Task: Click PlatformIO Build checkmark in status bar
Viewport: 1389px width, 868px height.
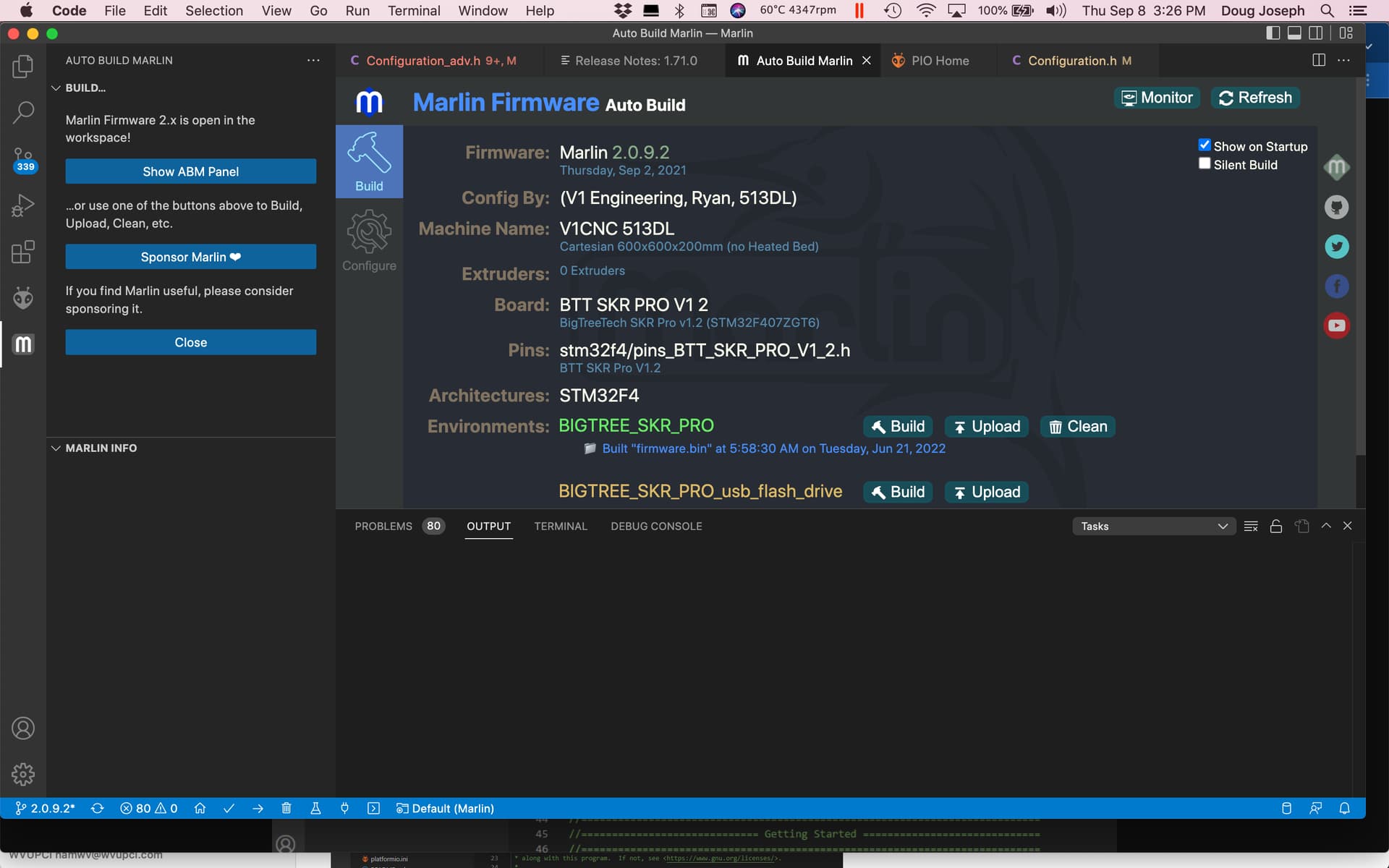Action: click(x=229, y=808)
